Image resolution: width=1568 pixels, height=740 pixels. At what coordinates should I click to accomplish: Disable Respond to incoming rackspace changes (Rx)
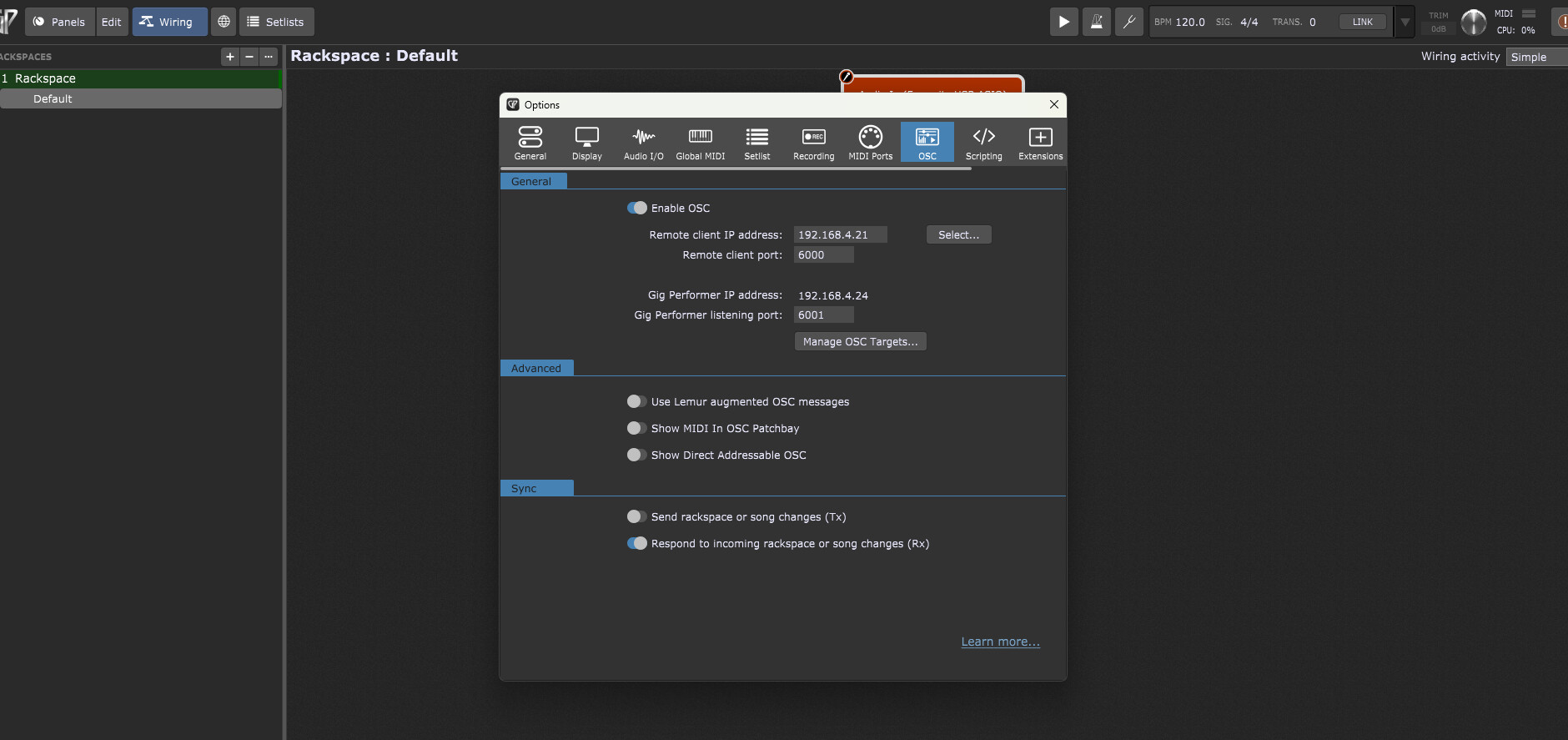[x=637, y=543]
